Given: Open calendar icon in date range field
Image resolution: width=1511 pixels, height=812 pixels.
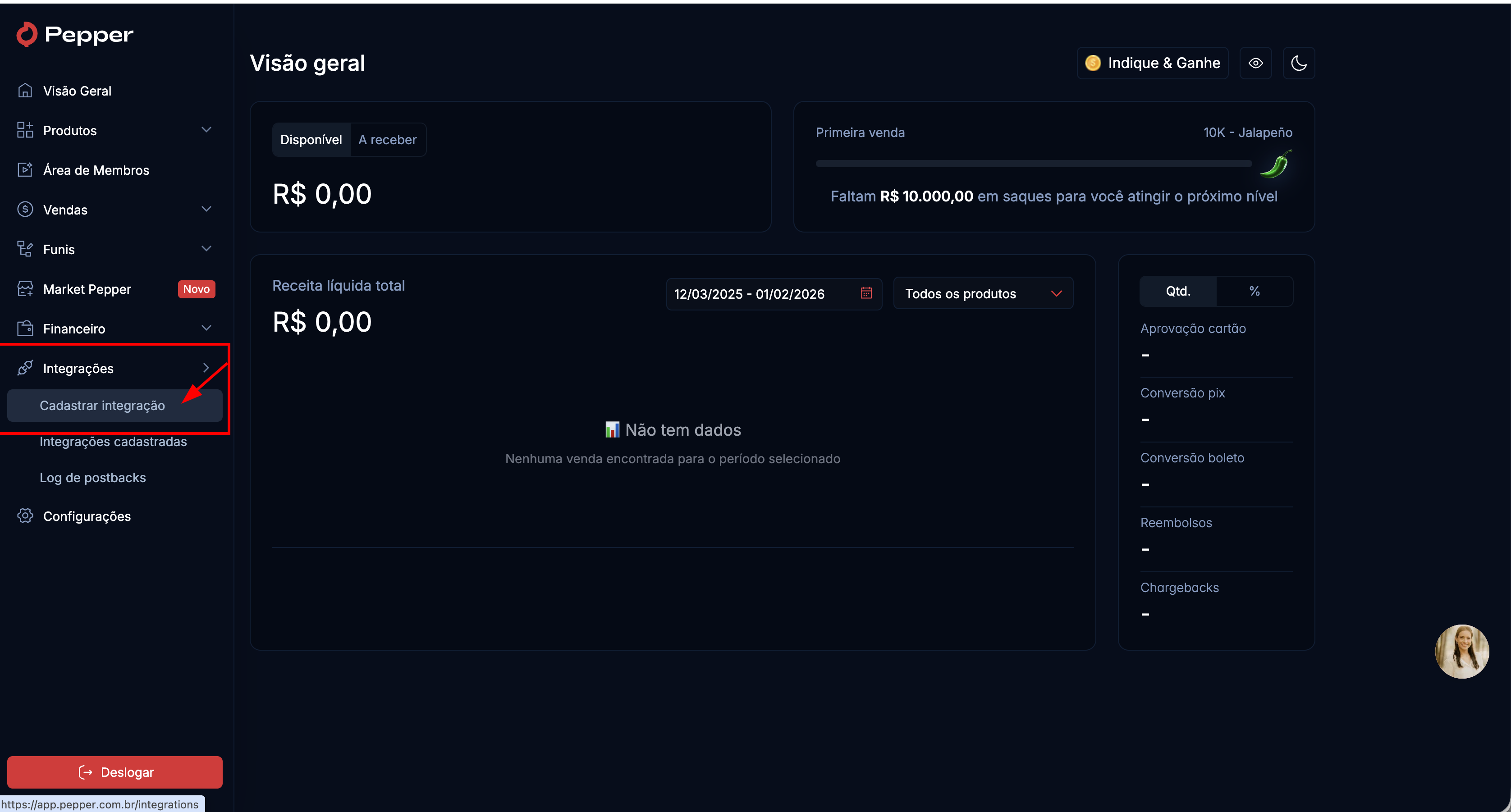Looking at the screenshot, I should (866, 293).
